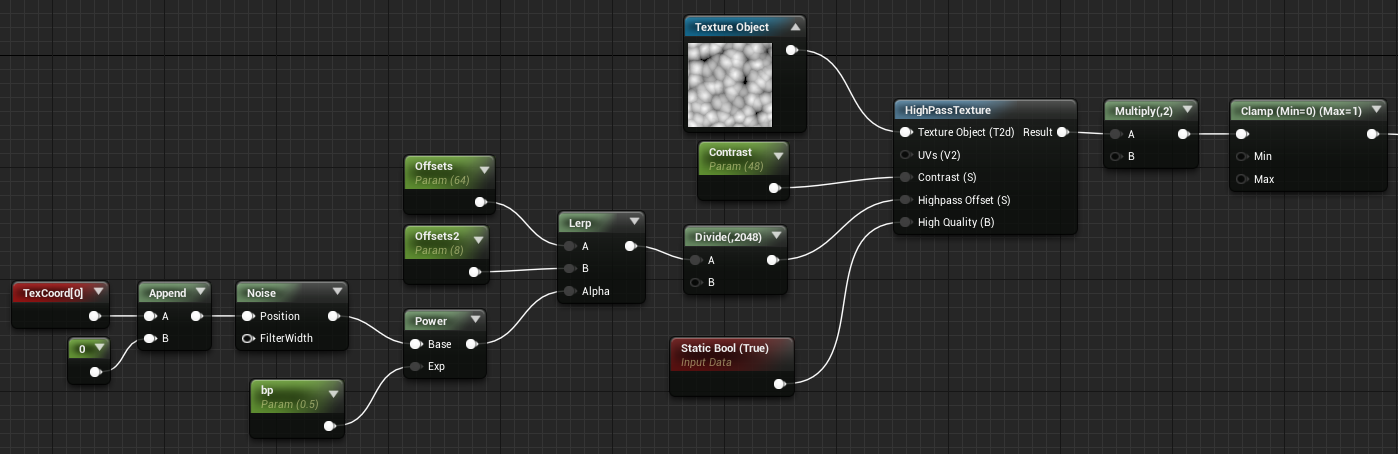
Task: Click the Static Bool output pin
Action: (x=779, y=384)
